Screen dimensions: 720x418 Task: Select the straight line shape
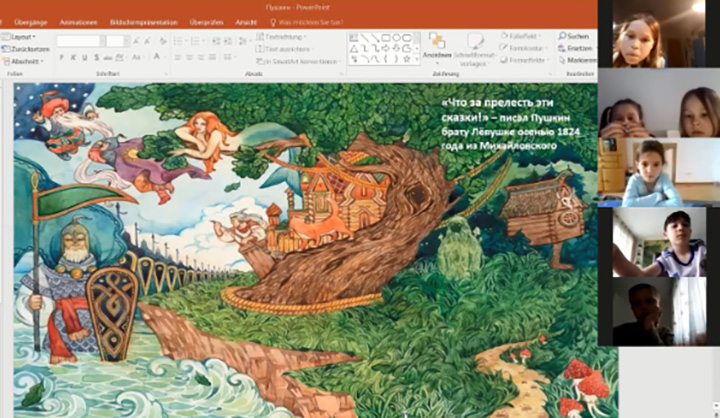click(x=364, y=38)
